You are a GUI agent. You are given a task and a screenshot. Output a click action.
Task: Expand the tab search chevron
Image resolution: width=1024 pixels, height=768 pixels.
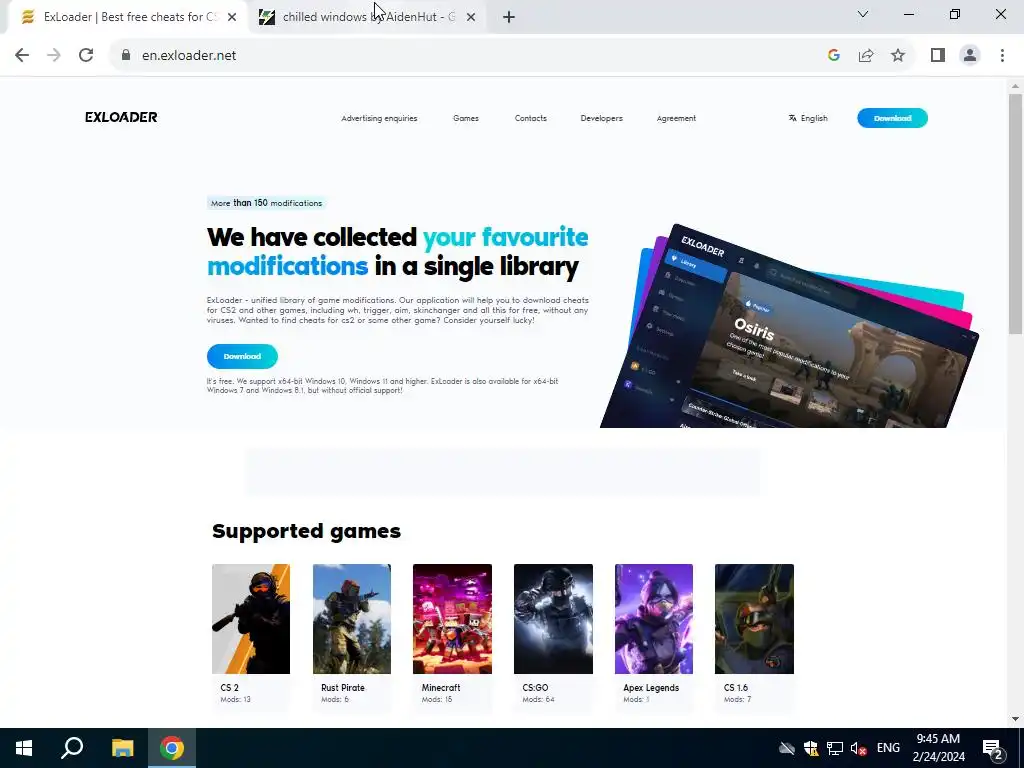point(863,14)
